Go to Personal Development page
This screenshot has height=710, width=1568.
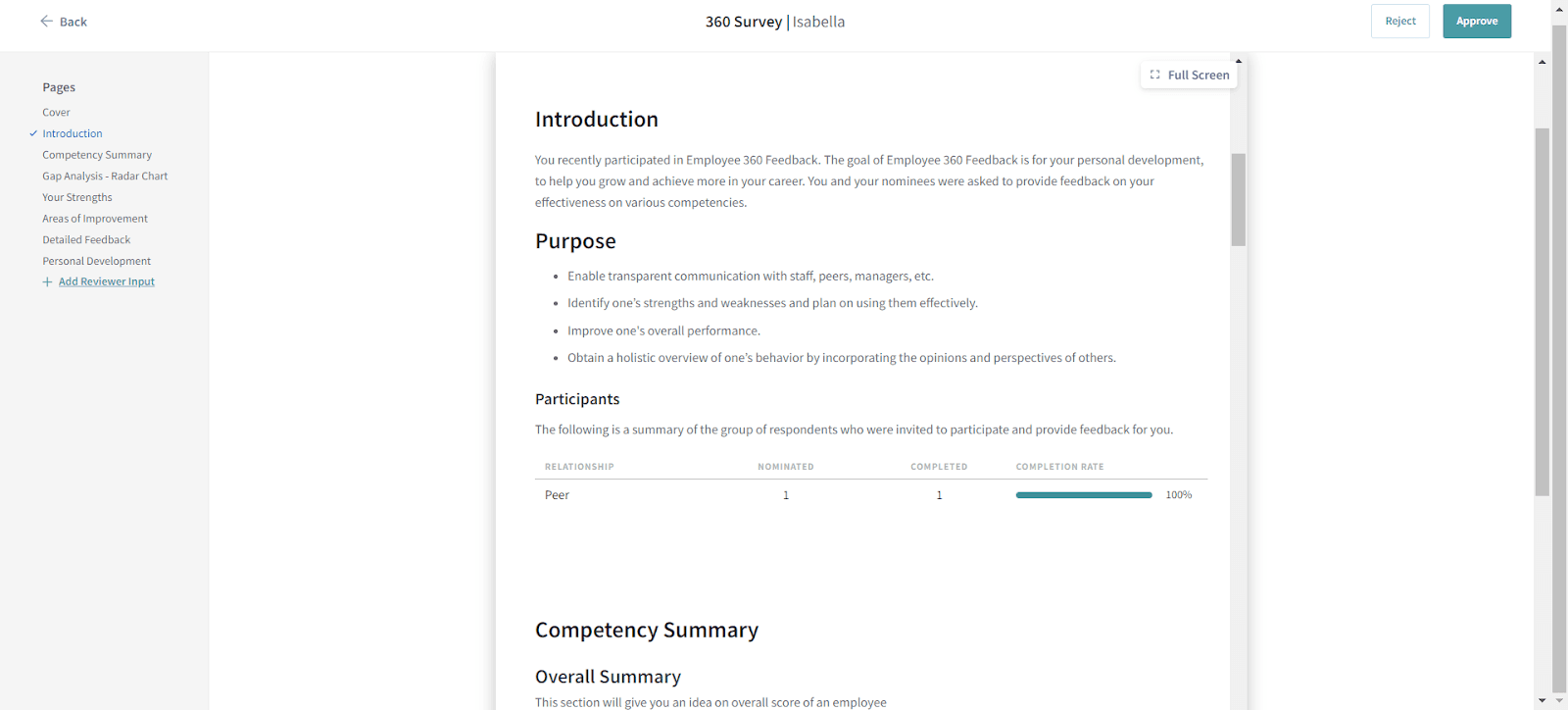click(96, 261)
